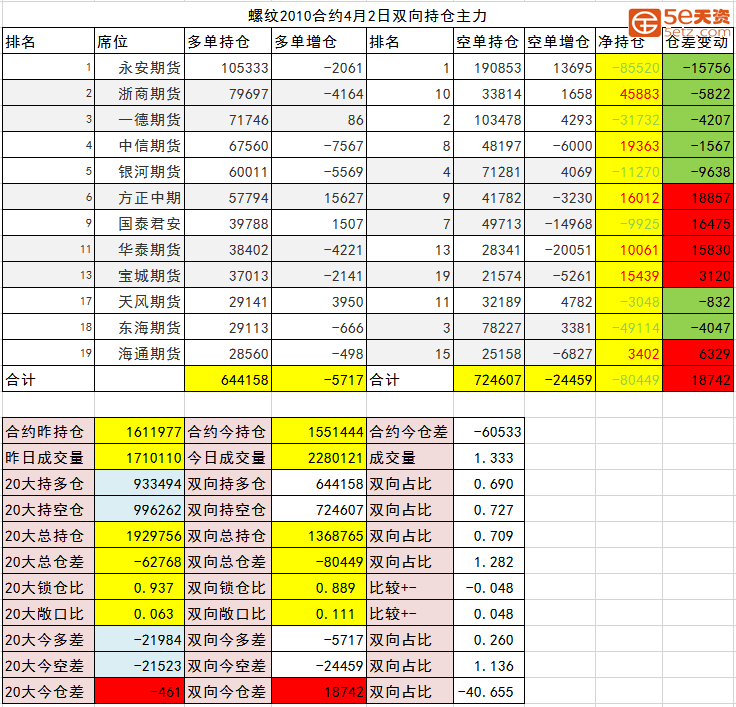Click the 合约今仓差 value -60533
736x707 pixels.
click(489, 431)
